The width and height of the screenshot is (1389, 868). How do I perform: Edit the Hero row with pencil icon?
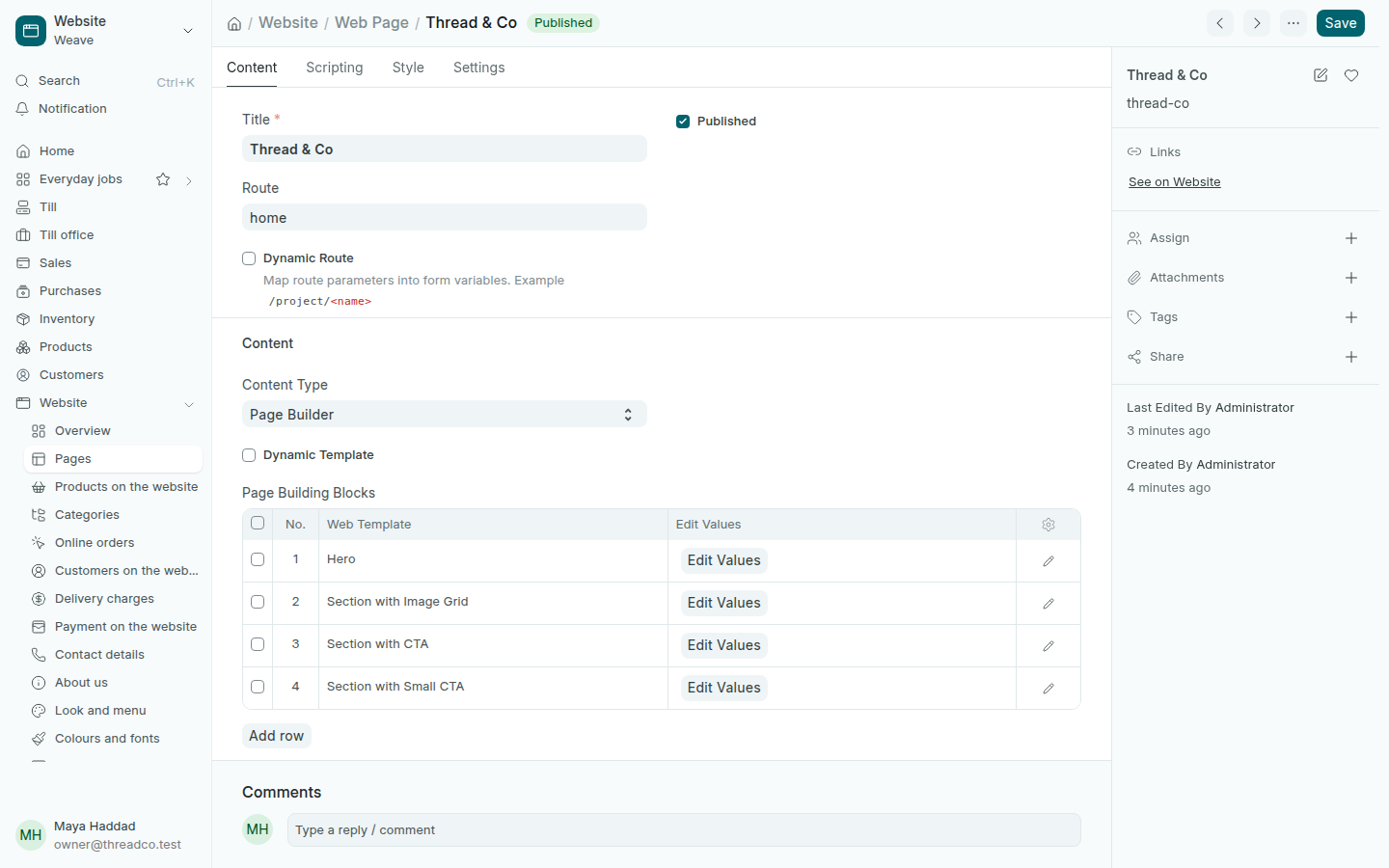[x=1049, y=561]
